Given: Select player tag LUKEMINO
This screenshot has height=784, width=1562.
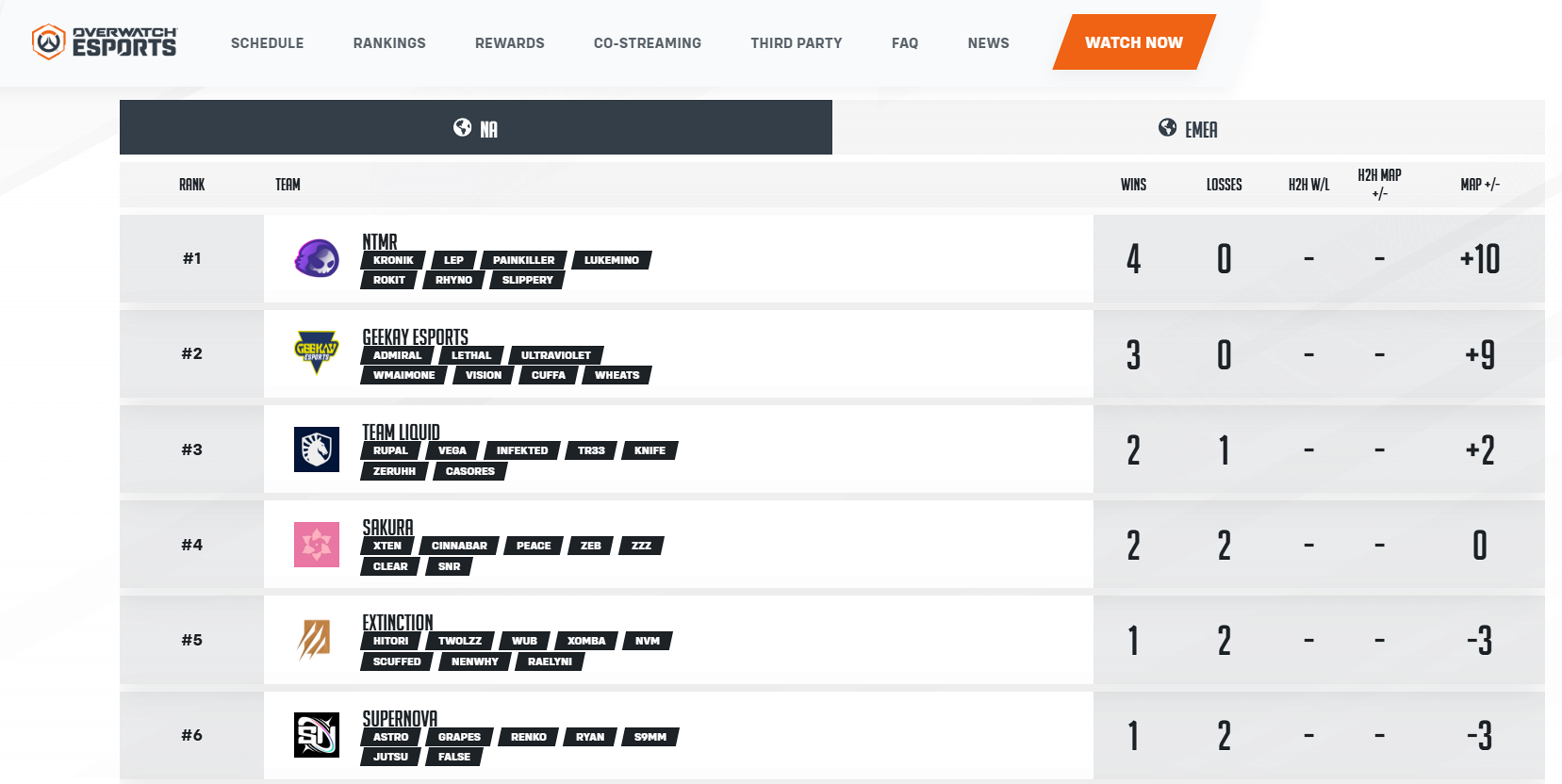Looking at the screenshot, I should (612, 260).
